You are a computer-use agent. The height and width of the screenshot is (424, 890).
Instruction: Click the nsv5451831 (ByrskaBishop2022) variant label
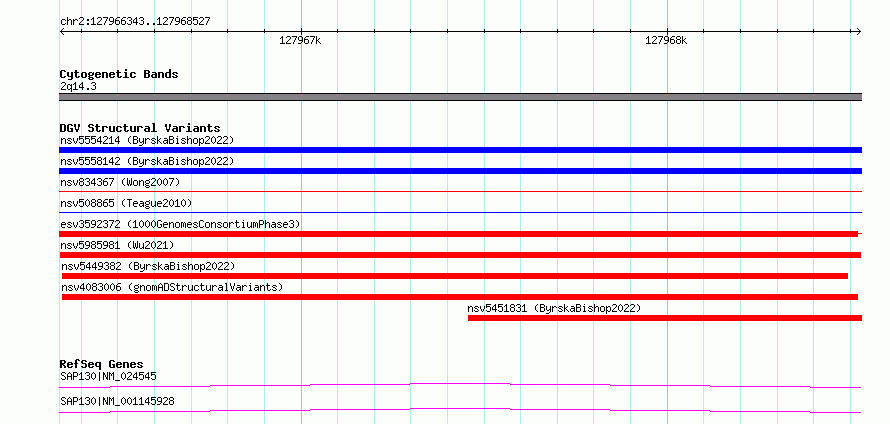tap(554, 308)
